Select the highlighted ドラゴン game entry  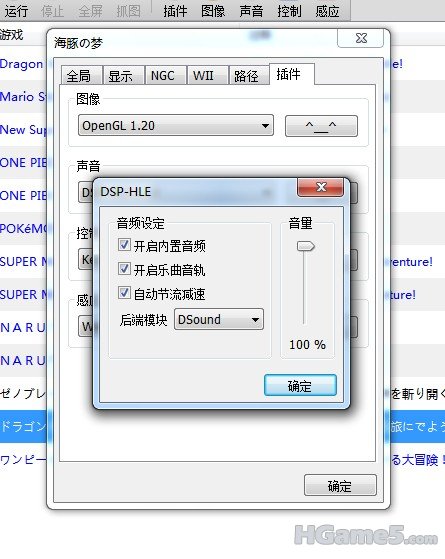pos(23,426)
